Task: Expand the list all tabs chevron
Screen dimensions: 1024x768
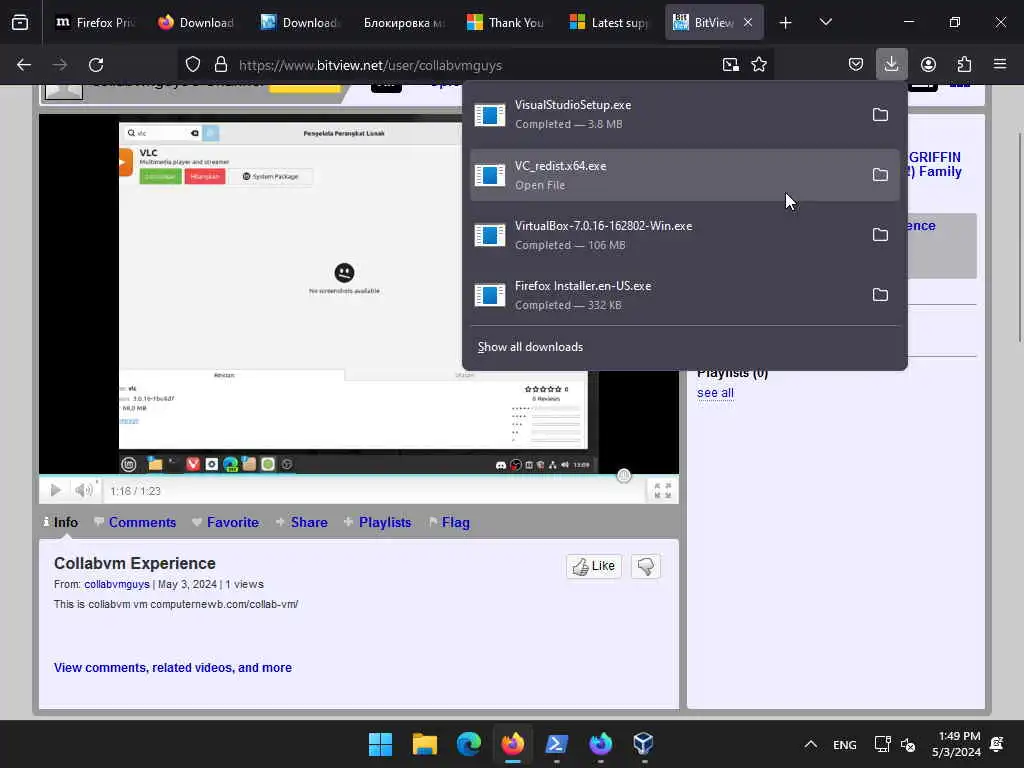Action: point(825,23)
